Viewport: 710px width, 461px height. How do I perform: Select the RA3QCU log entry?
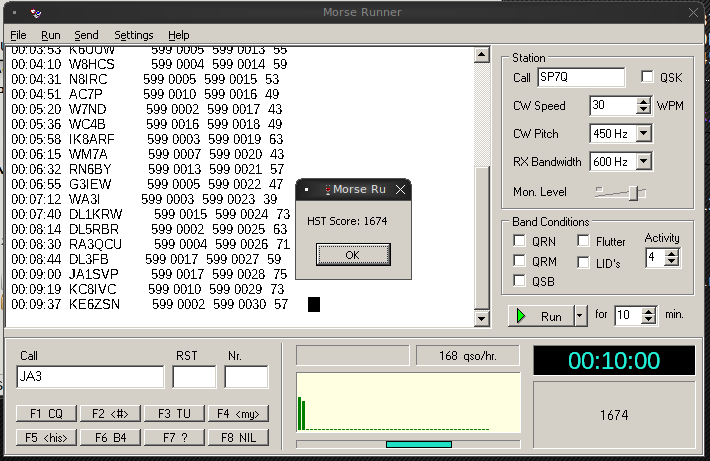(x=150, y=245)
